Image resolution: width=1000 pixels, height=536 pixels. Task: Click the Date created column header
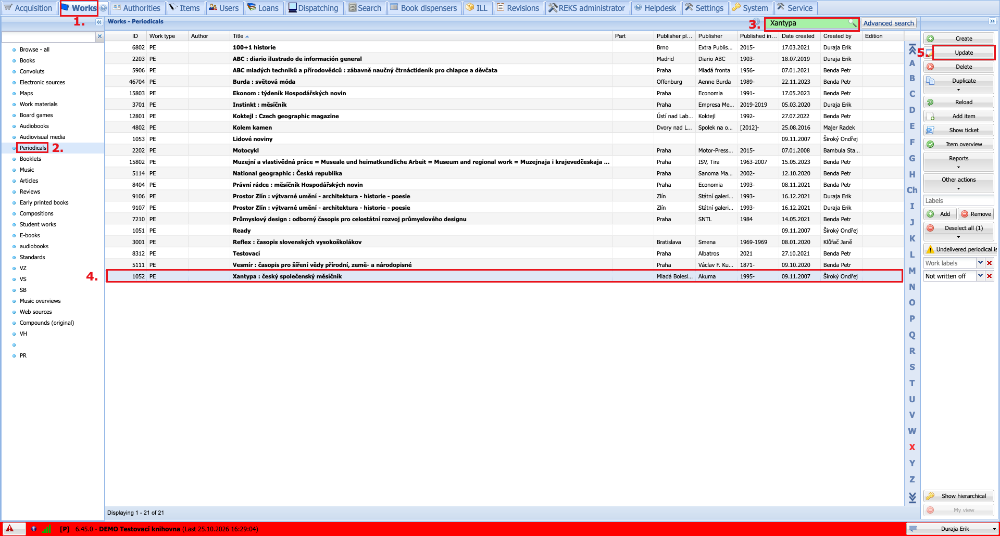pyautogui.click(x=800, y=36)
